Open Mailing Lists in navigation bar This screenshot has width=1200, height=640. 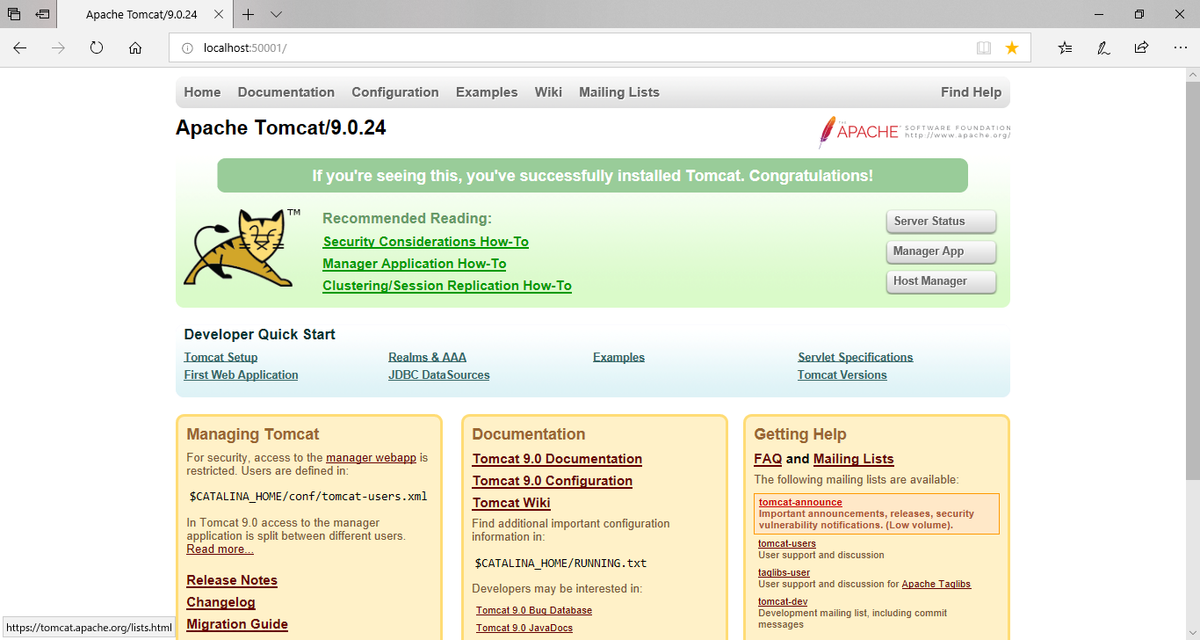click(619, 92)
